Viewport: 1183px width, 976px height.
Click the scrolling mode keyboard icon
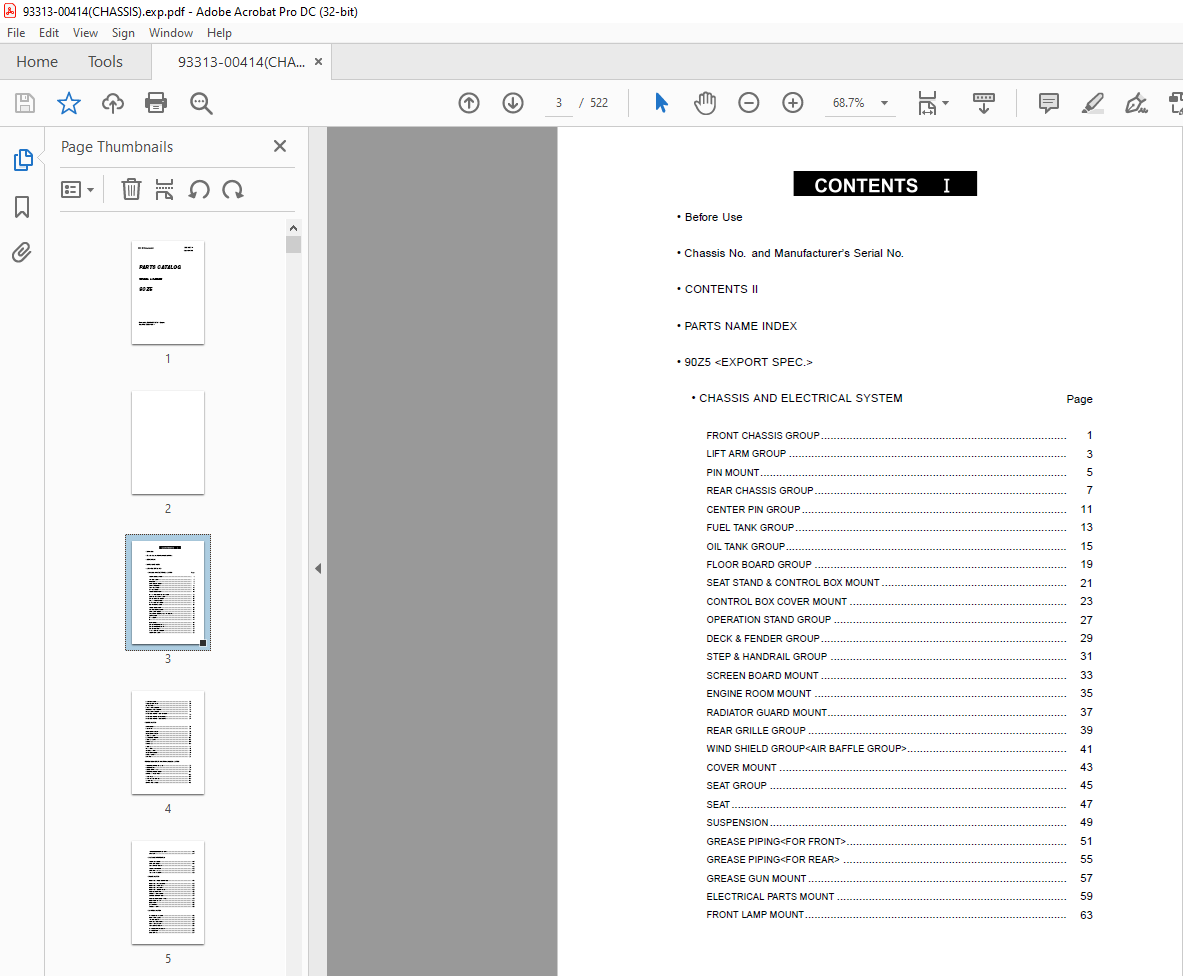984,103
